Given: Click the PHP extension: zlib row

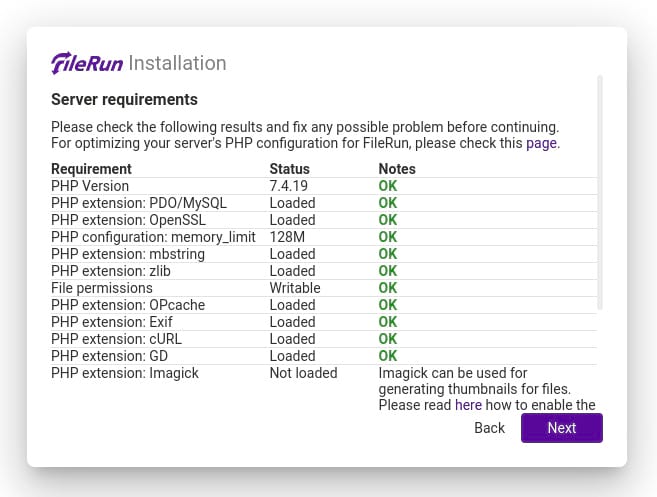Looking at the screenshot, I should click(324, 271).
